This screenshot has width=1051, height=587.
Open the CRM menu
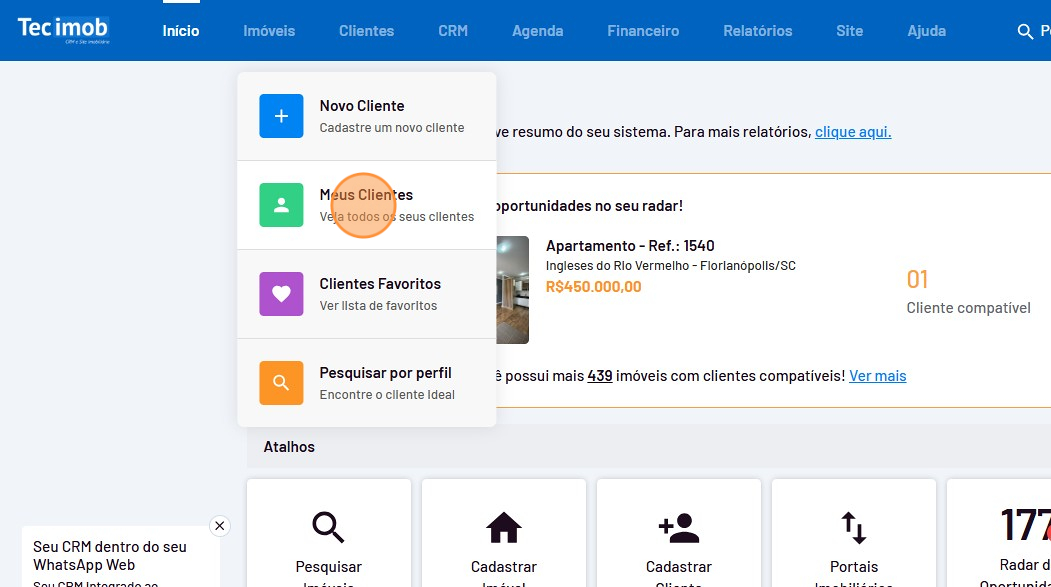point(452,31)
